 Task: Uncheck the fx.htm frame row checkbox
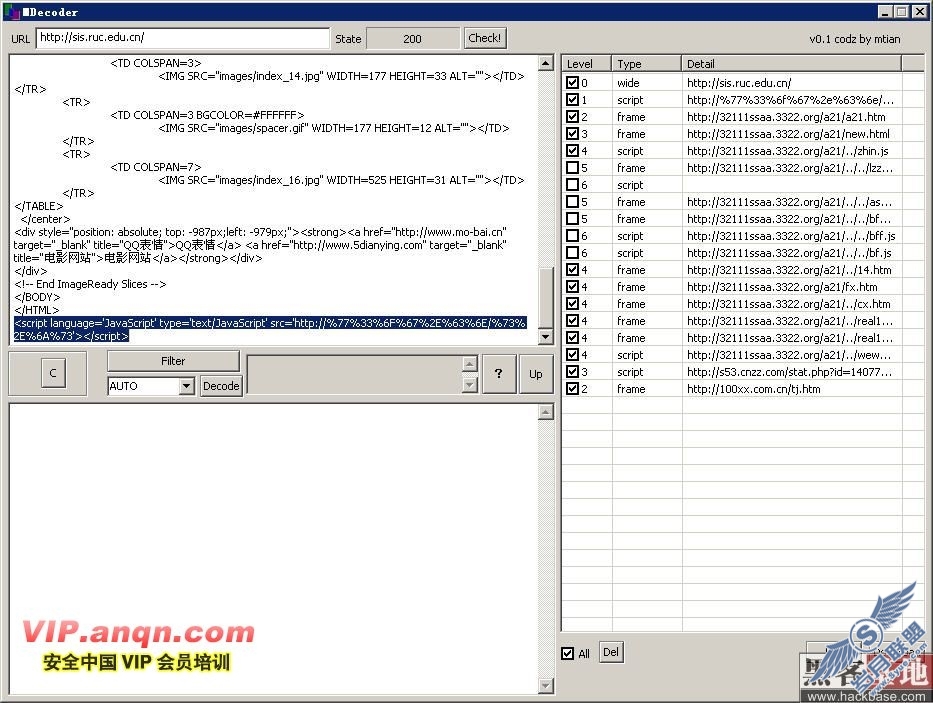[x=572, y=287]
